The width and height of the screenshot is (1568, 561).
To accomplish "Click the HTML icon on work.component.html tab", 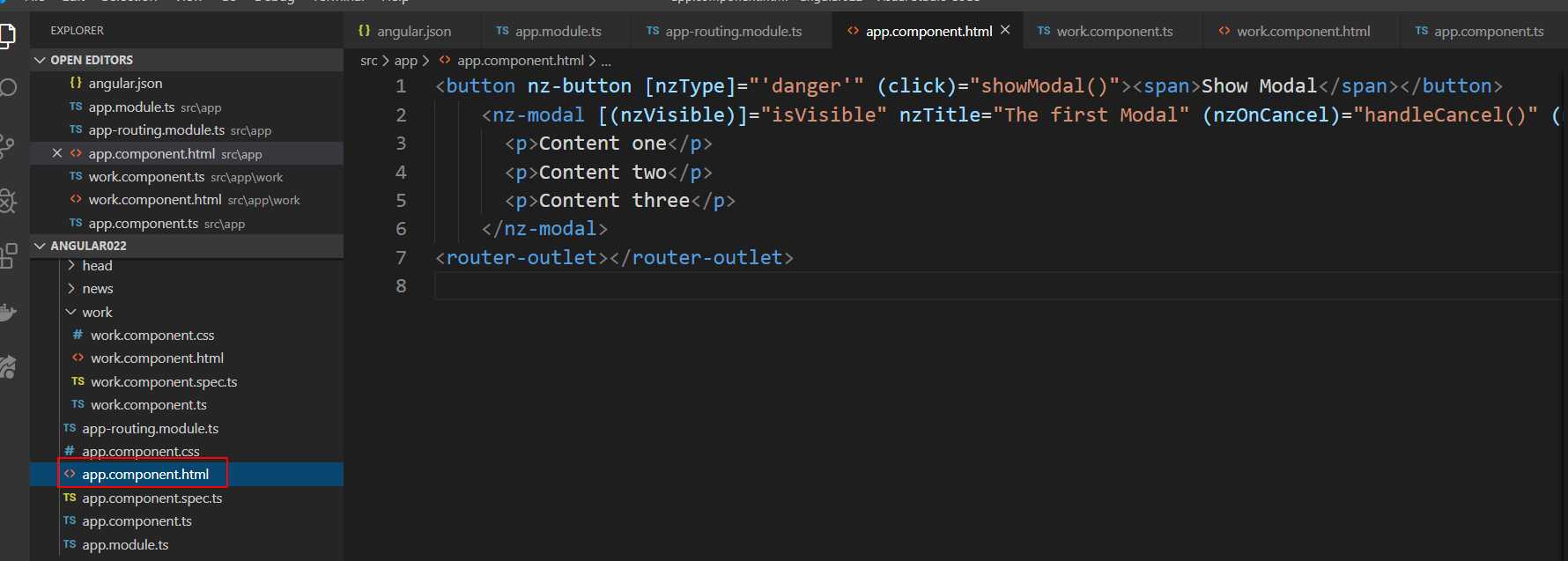I will pos(1224,31).
